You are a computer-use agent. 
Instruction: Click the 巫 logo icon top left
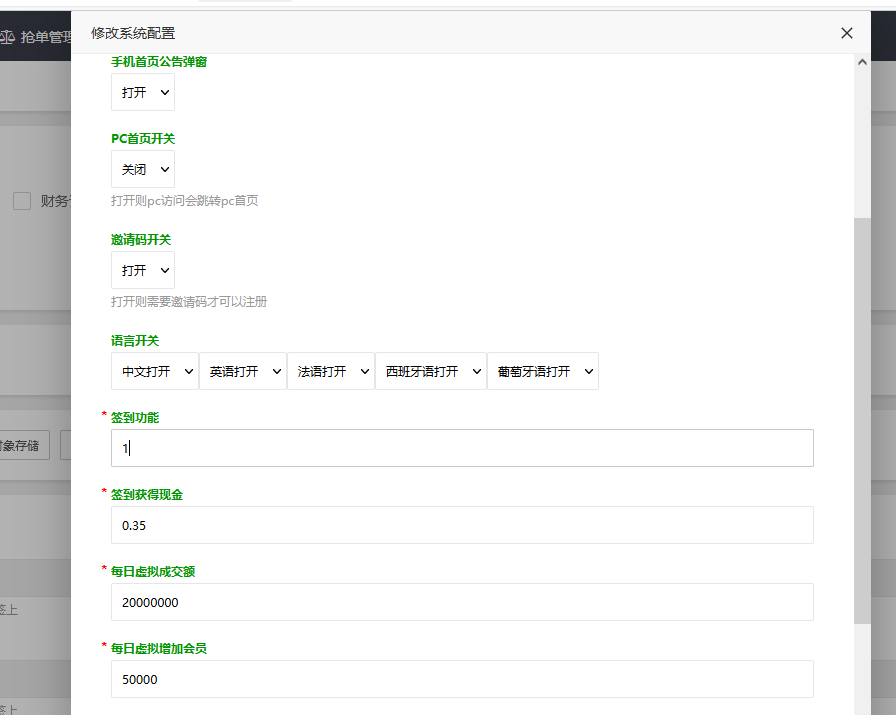(9, 36)
